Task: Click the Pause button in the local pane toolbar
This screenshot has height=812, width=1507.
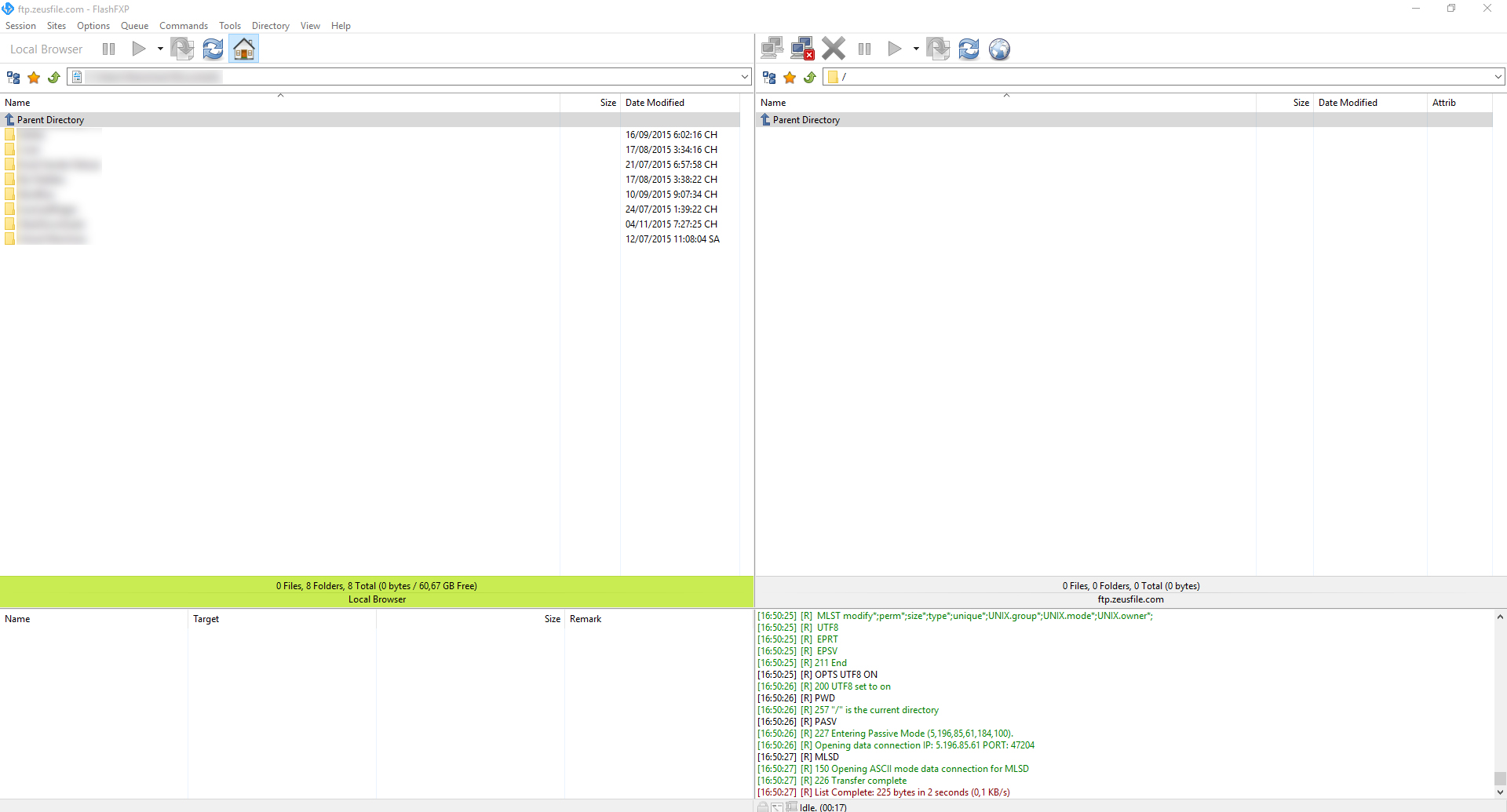Action: point(109,49)
